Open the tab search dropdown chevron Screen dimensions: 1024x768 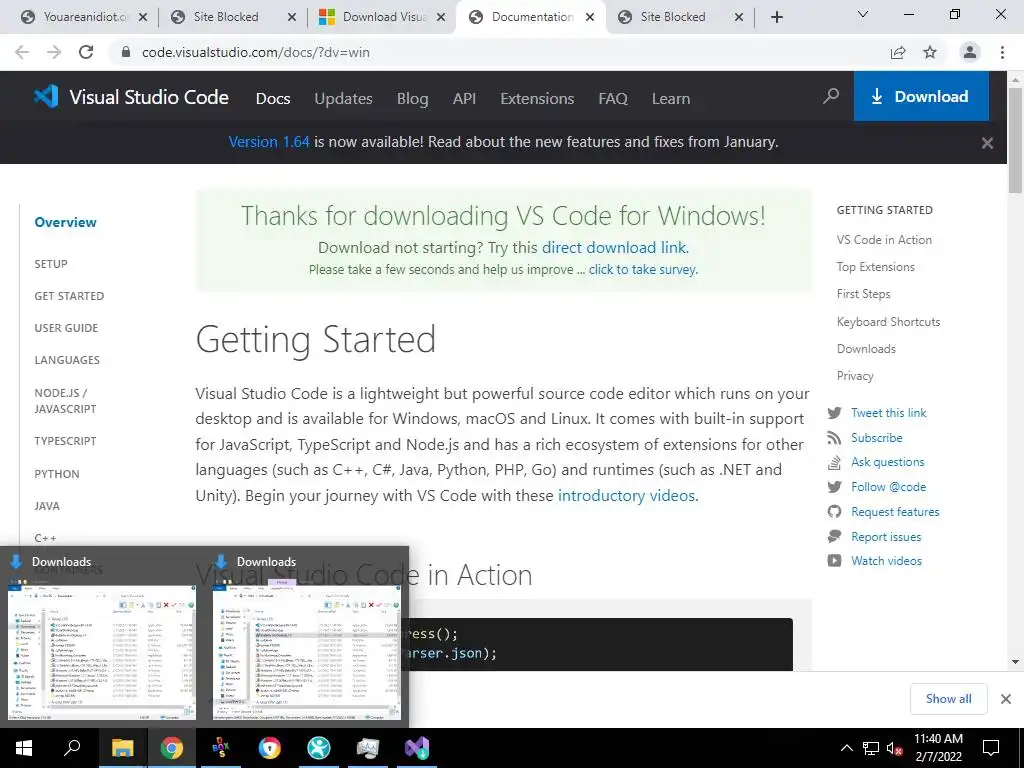coord(863,14)
